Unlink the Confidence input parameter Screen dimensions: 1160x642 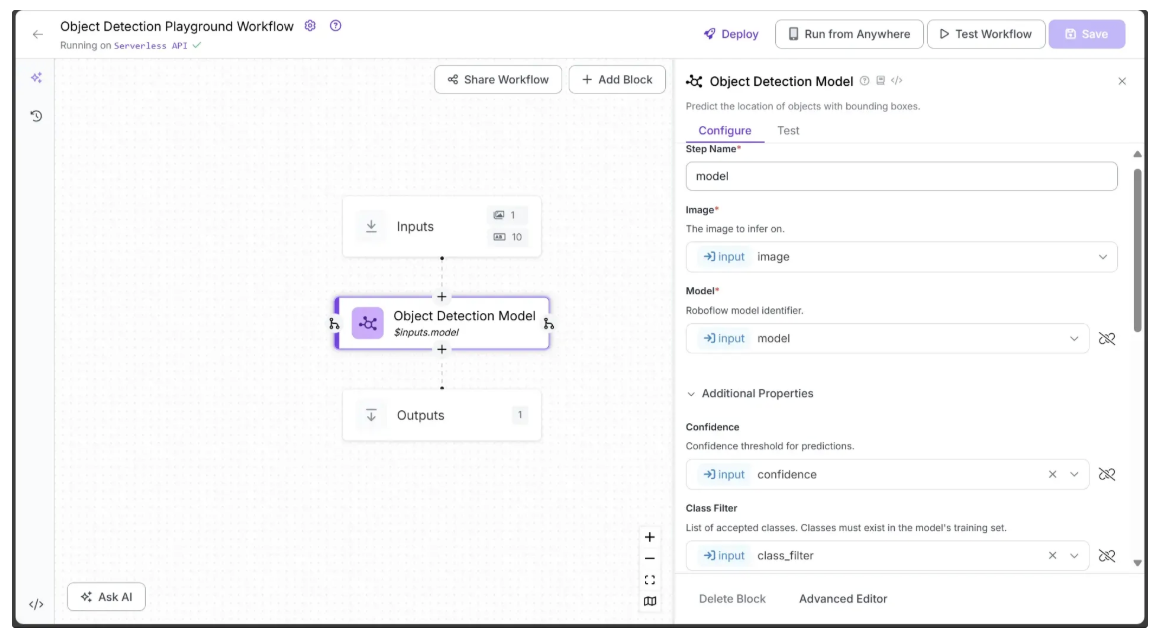click(1107, 474)
